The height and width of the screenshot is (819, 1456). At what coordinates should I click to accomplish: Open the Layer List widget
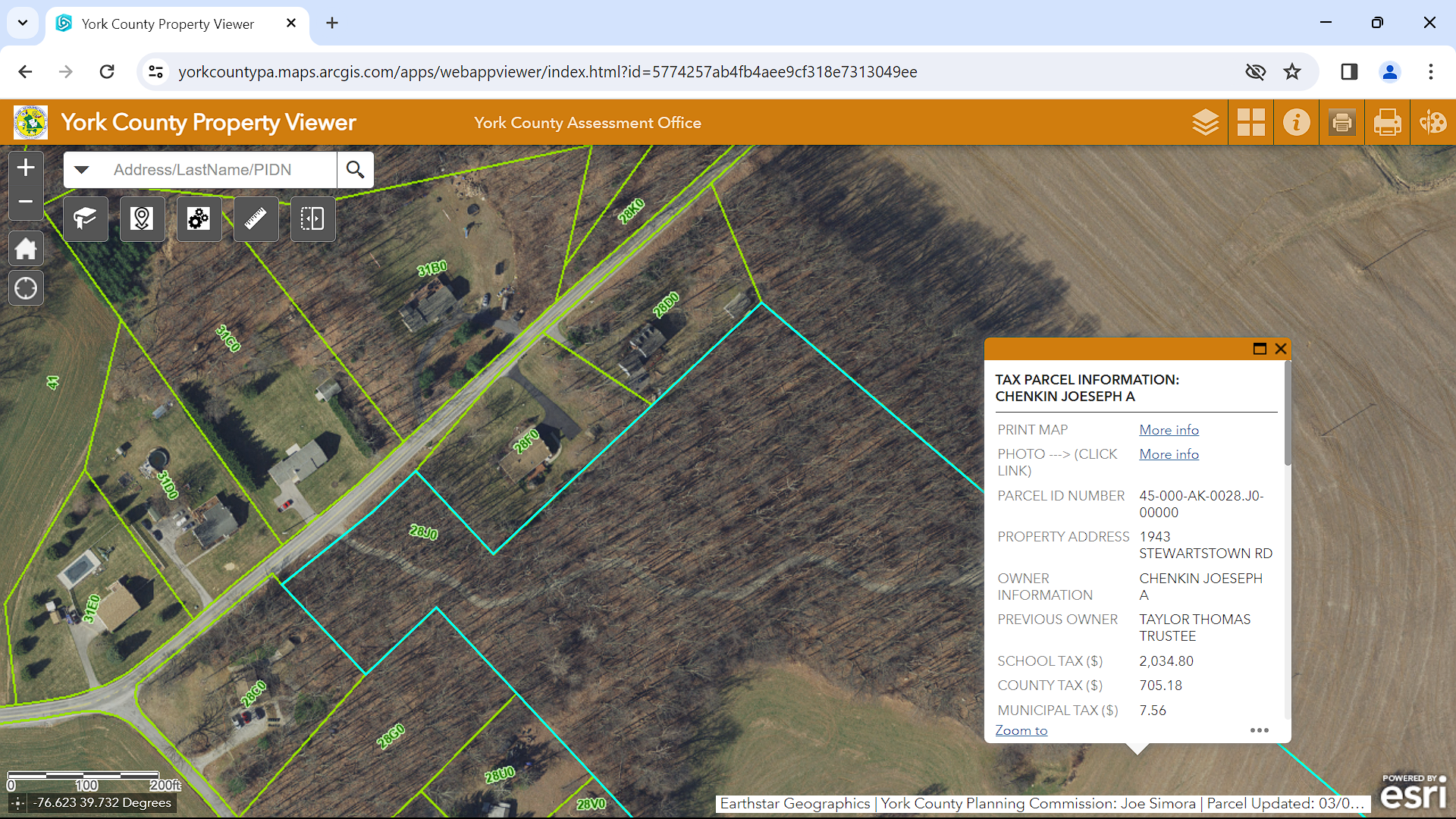coord(1205,122)
